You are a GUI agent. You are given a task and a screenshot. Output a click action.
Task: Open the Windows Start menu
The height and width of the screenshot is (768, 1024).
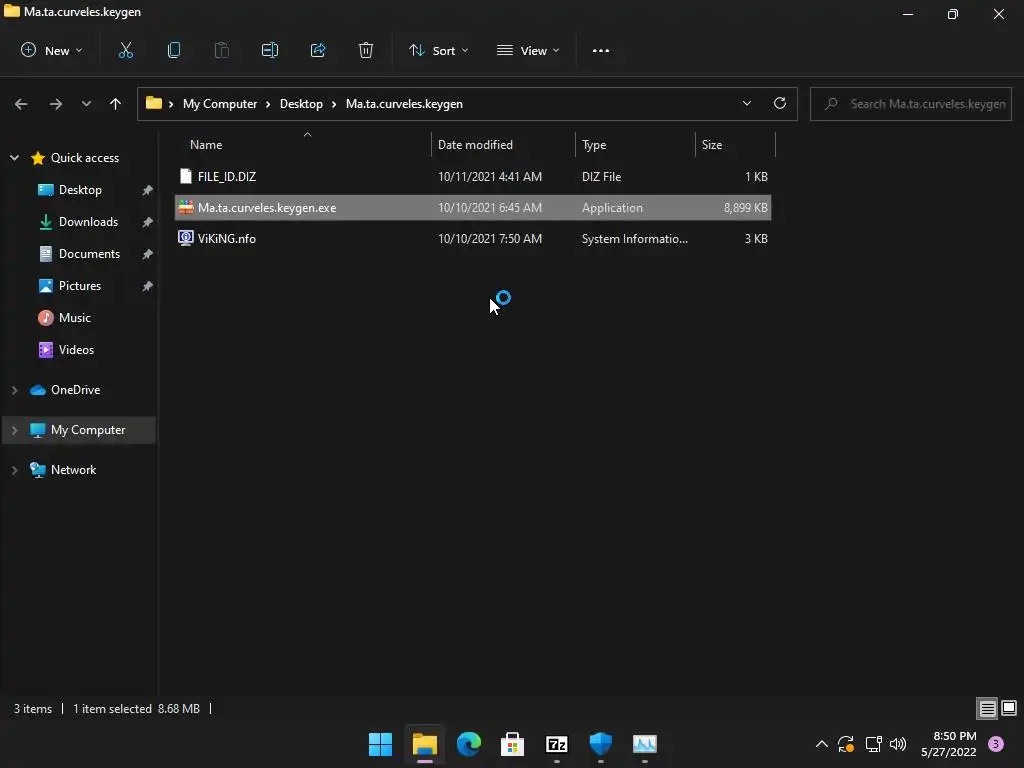point(380,744)
